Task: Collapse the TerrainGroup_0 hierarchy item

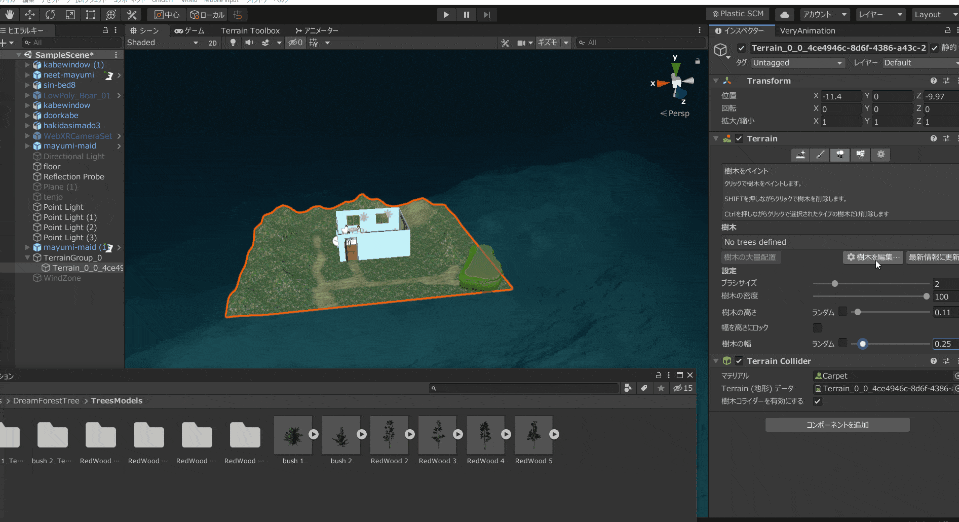Action: point(27,257)
